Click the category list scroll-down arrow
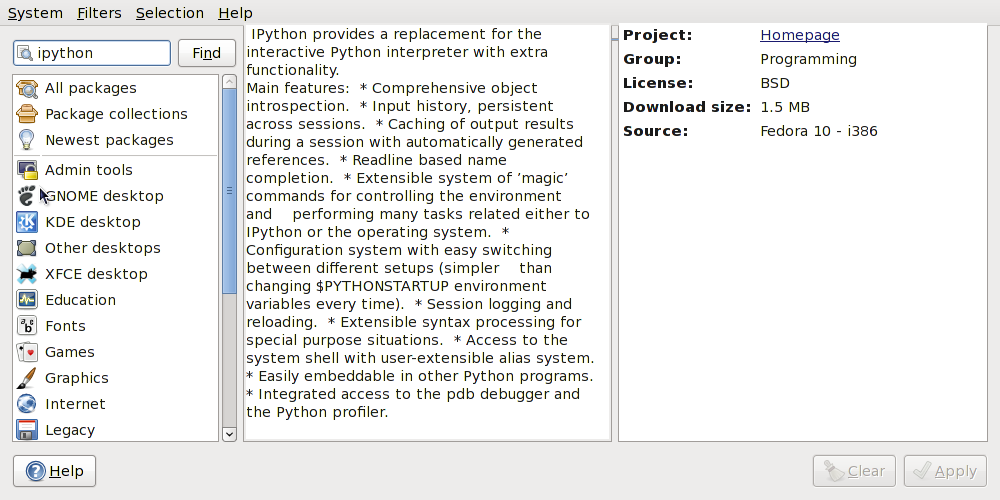 pyautogui.click(x=229, y=433)
